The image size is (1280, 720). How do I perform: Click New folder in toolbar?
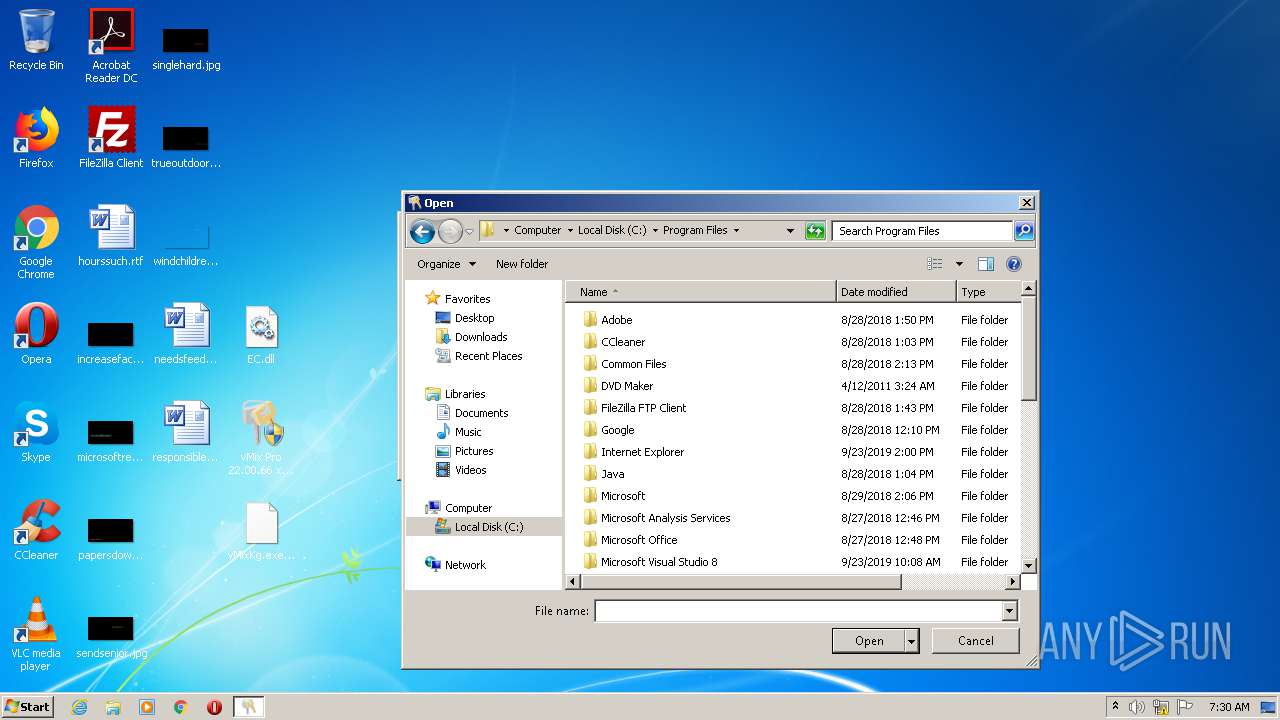click(522, 264)
